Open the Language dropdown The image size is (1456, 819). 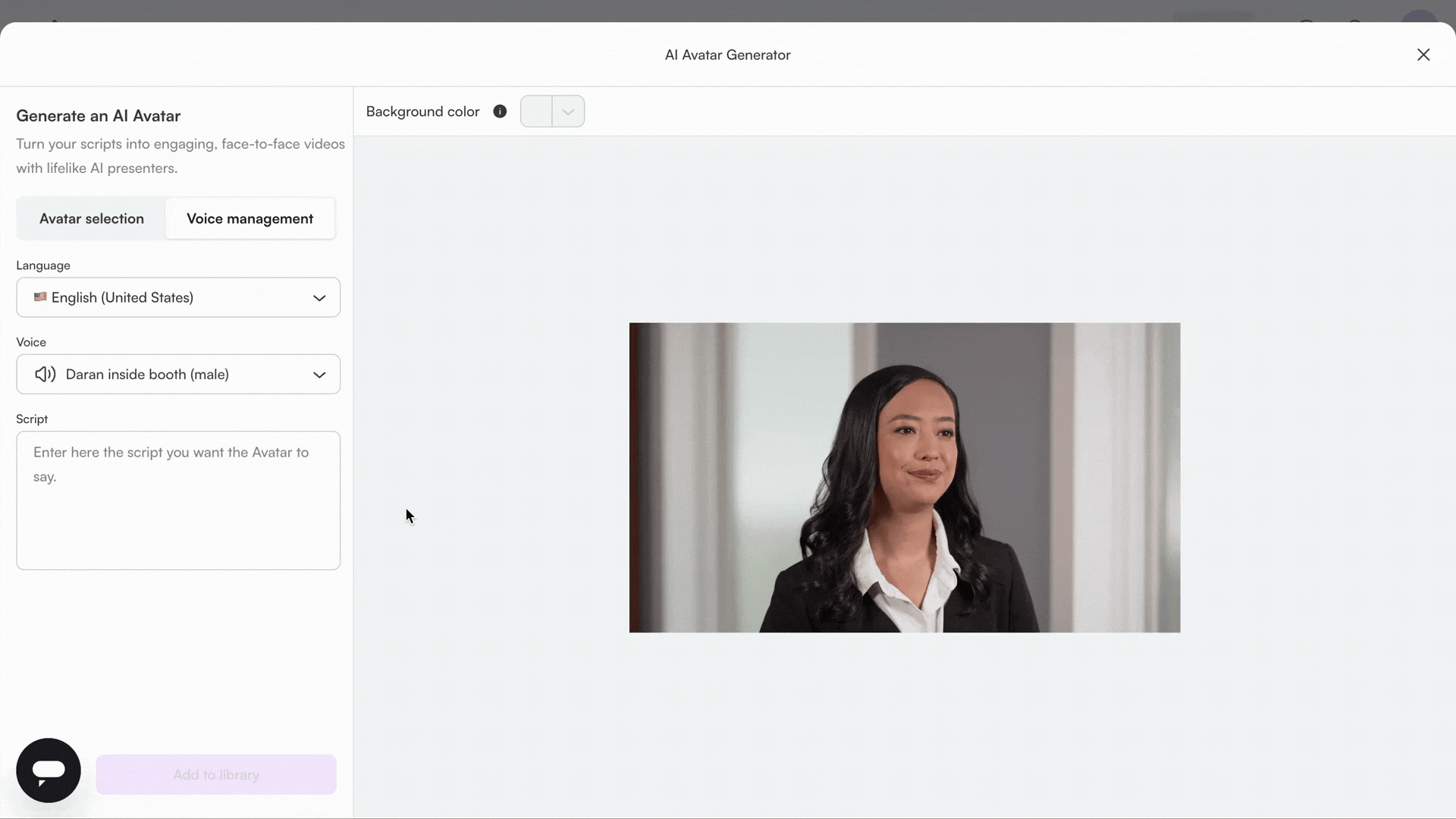[178, 297]
